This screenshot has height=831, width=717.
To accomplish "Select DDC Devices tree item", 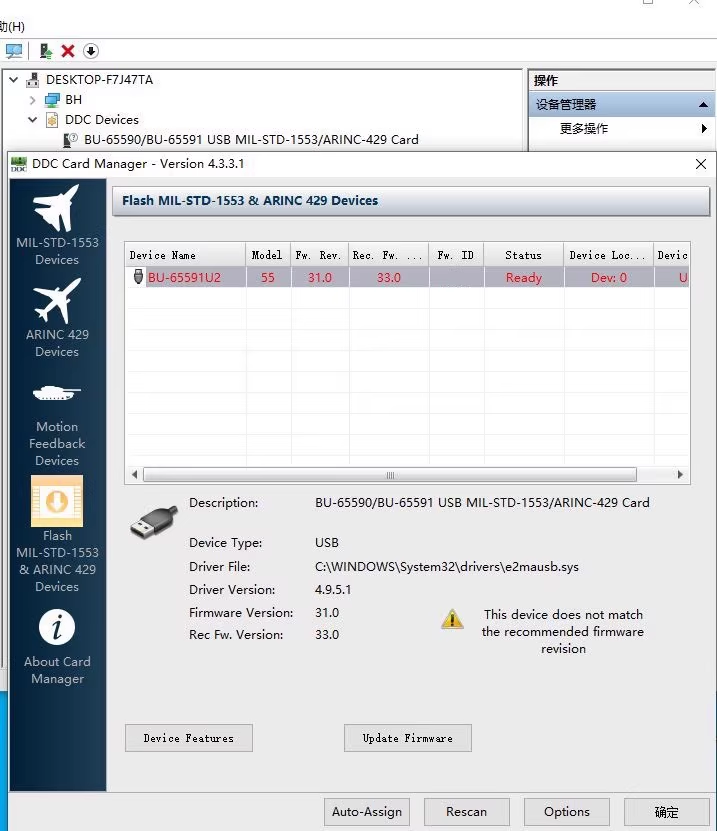I will point(102,120).
